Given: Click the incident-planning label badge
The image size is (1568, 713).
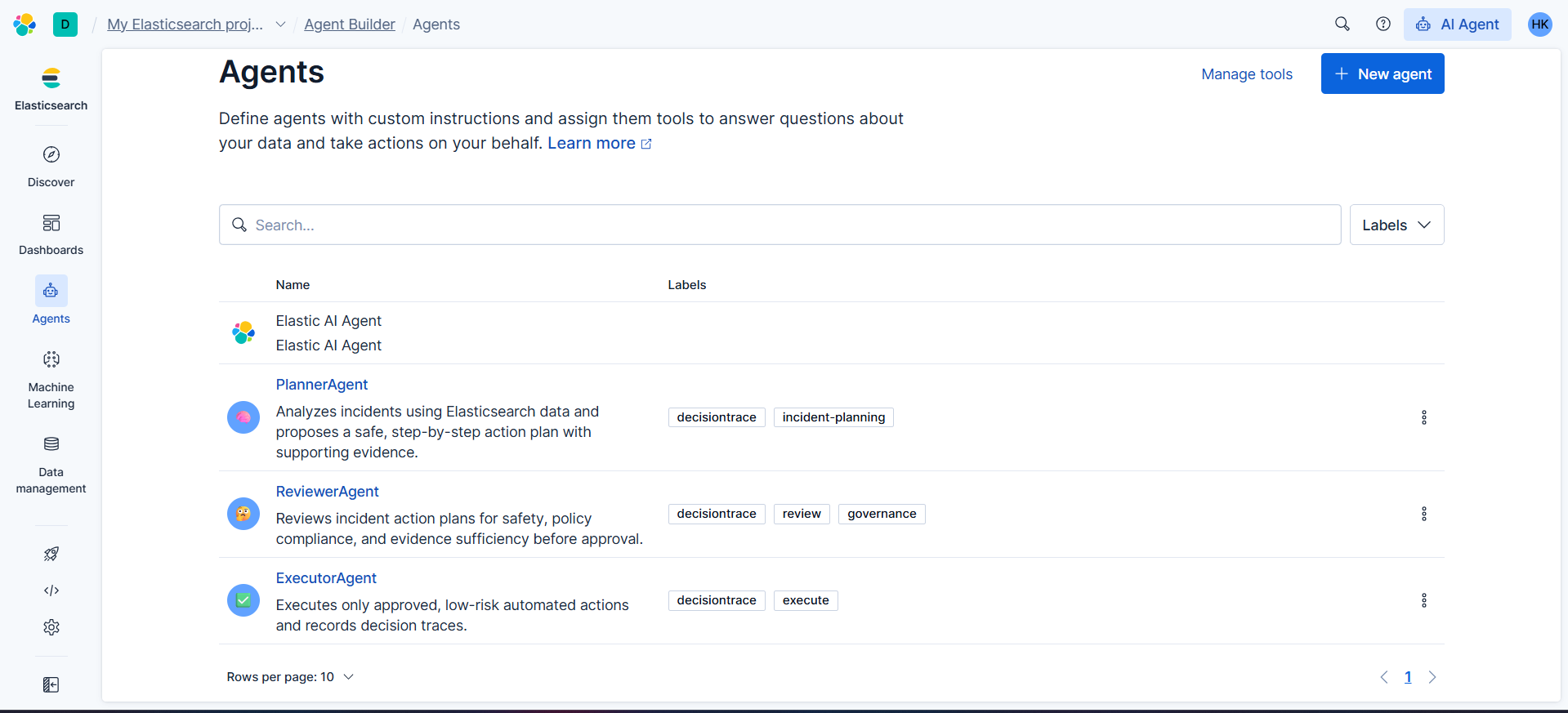Looking at the screenshot, I should pyautogui.click(x=833, y=417).
